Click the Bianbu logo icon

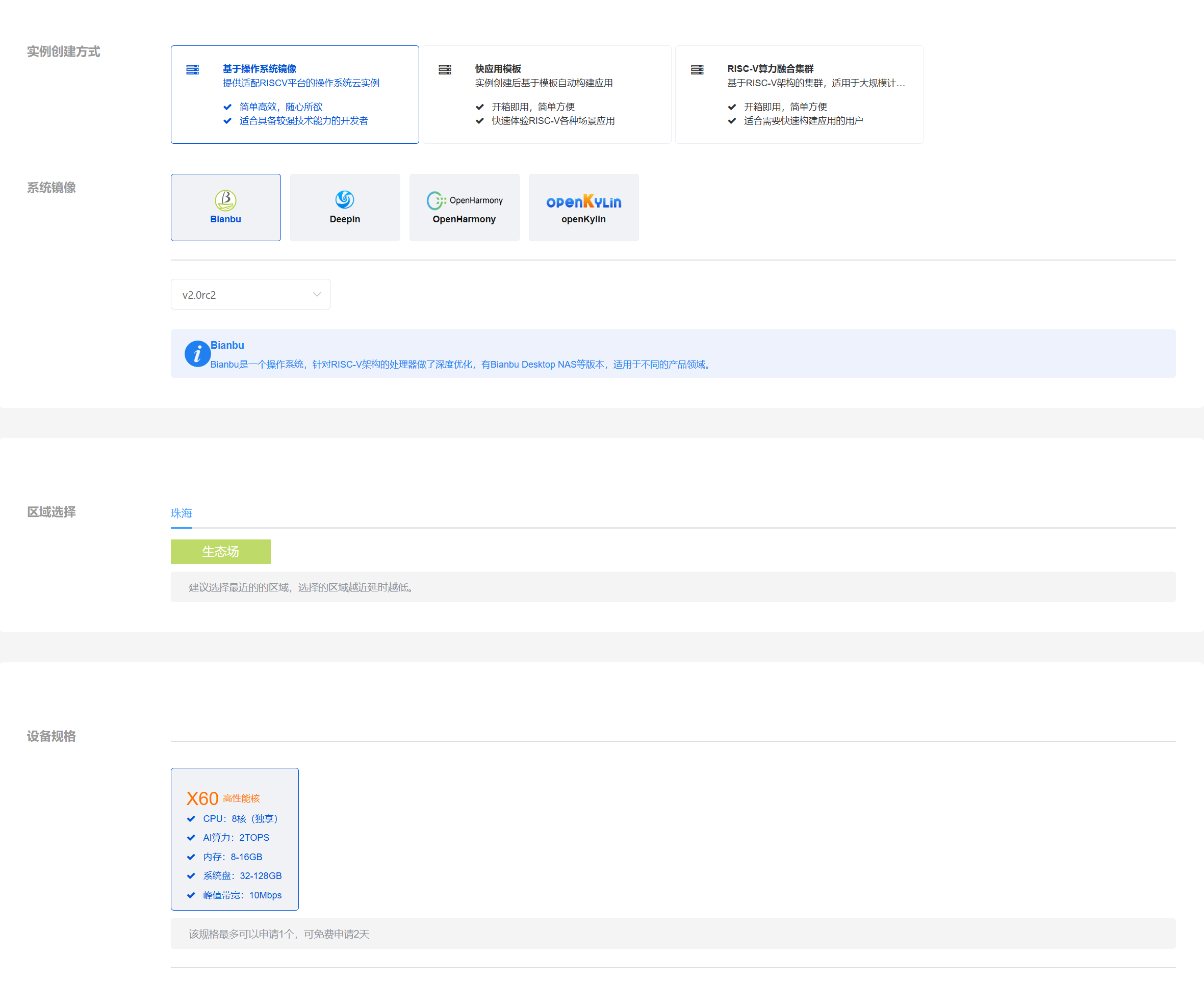(225, 200)
